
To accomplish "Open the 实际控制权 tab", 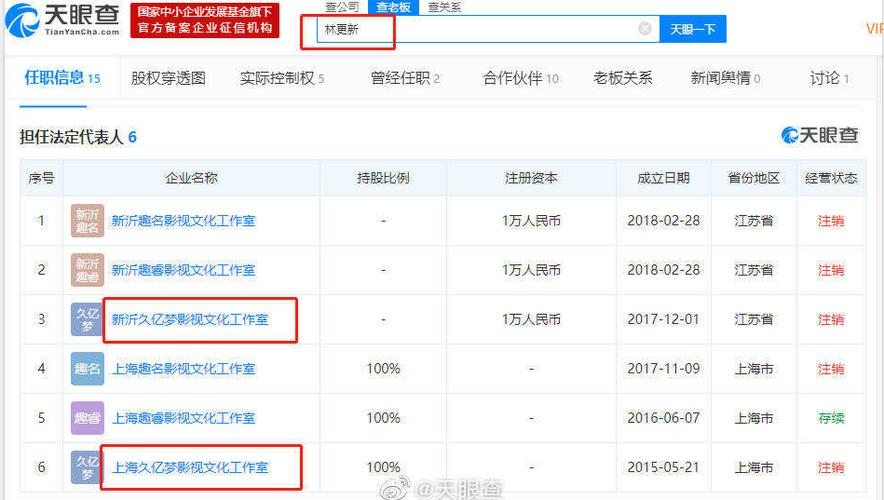I will pyautogui.click(x=282, y=78).
